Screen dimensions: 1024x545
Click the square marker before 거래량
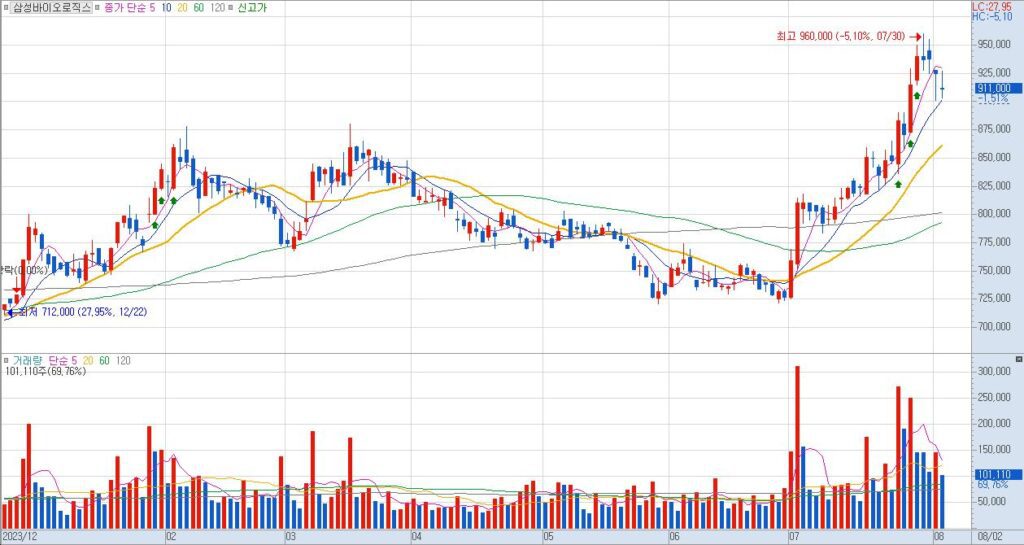point(6,360)
